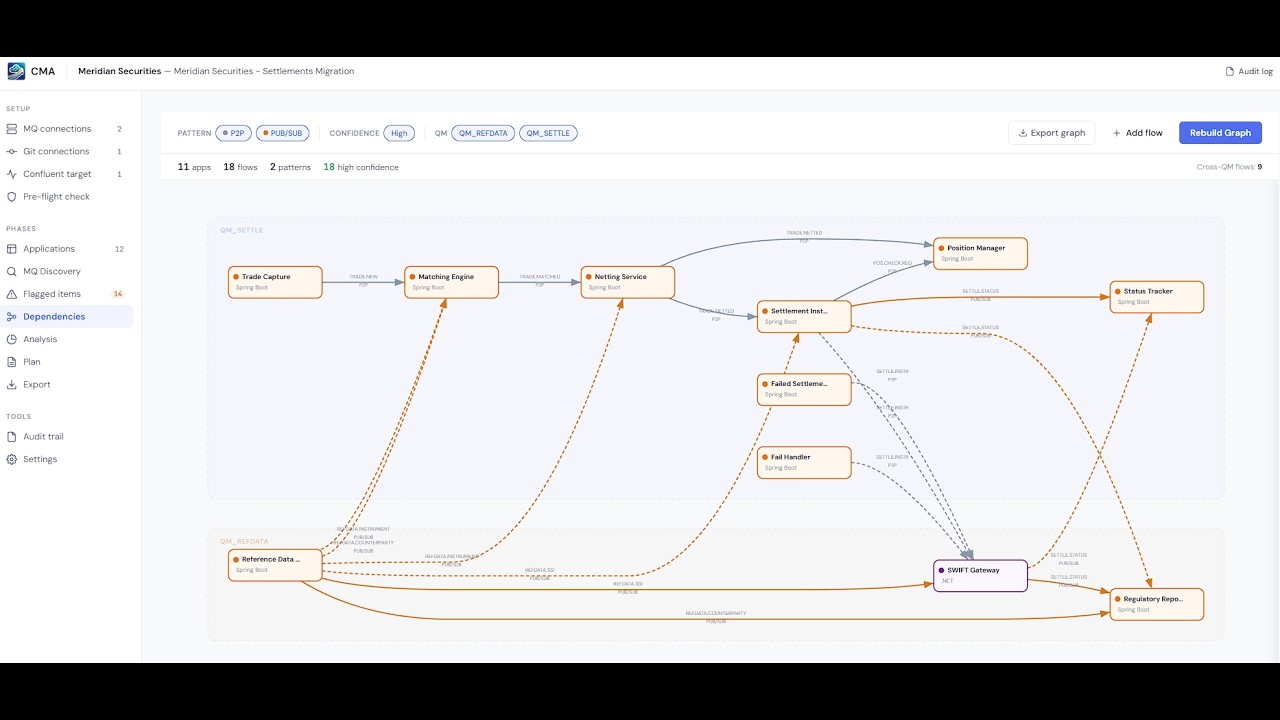The width and height of the screenshot is (1280, 720).
Task: Select the Settlement Inst... node
Action: (x=804, y=316)
